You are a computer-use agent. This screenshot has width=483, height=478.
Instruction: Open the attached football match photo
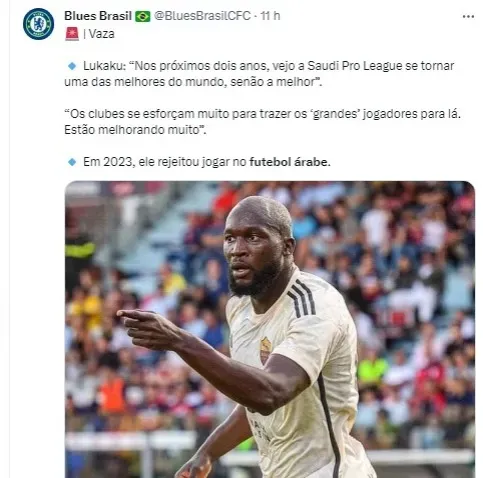click(270, 329)
